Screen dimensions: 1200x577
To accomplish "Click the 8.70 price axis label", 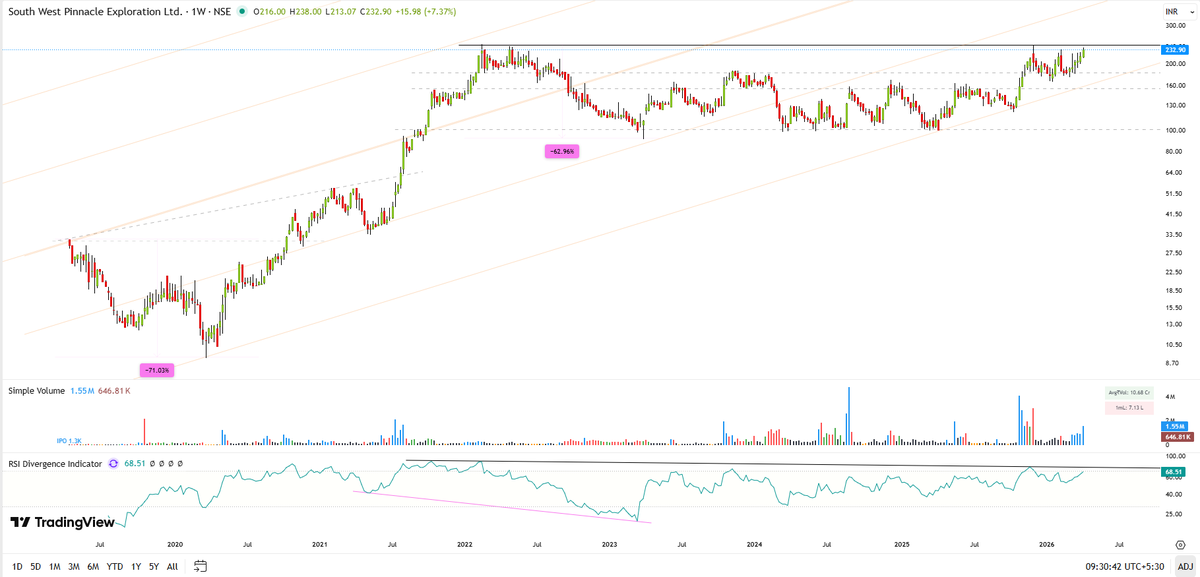I will click(1173, 363).
